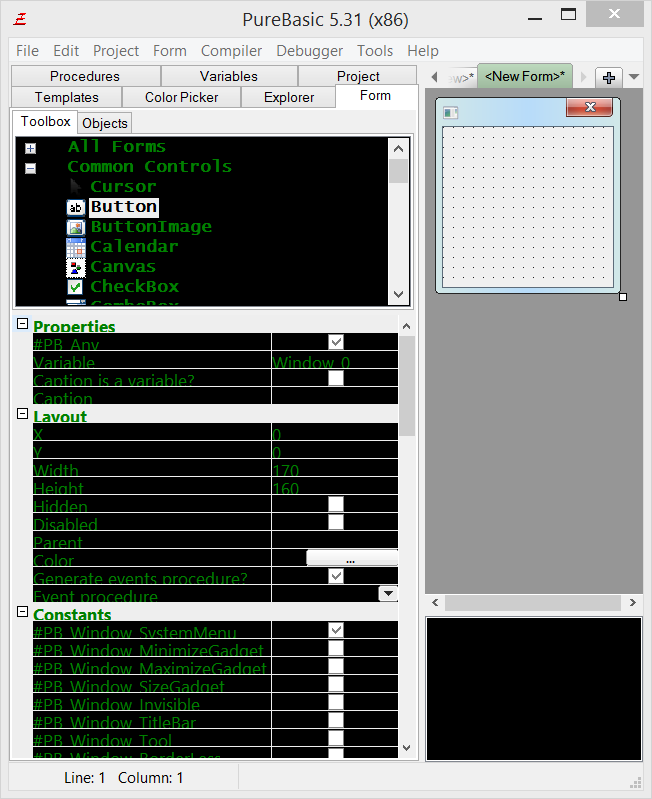The height and width of the screenshot is (799, 652).
Task: Select the CheckBox control icon
Action: 76,287
